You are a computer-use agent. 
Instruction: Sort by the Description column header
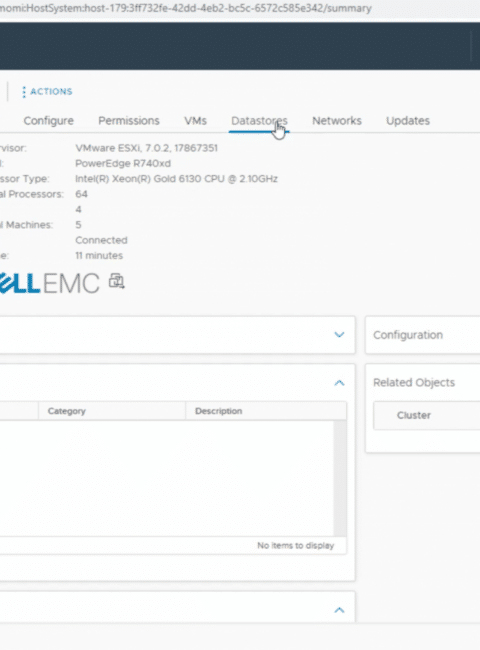266,411
